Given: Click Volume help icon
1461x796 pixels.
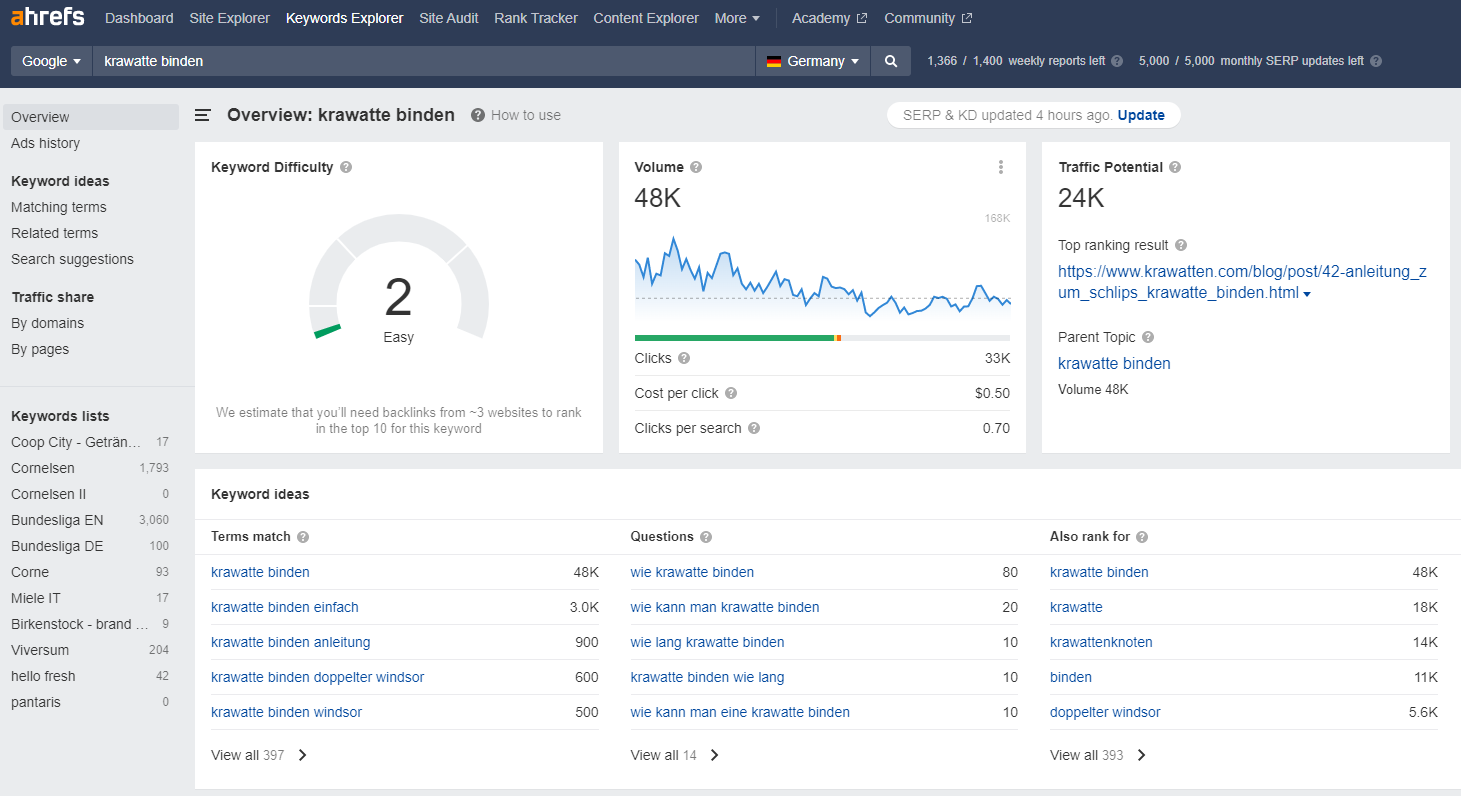Looking at the screenshot, I should [x=696, y=167].
